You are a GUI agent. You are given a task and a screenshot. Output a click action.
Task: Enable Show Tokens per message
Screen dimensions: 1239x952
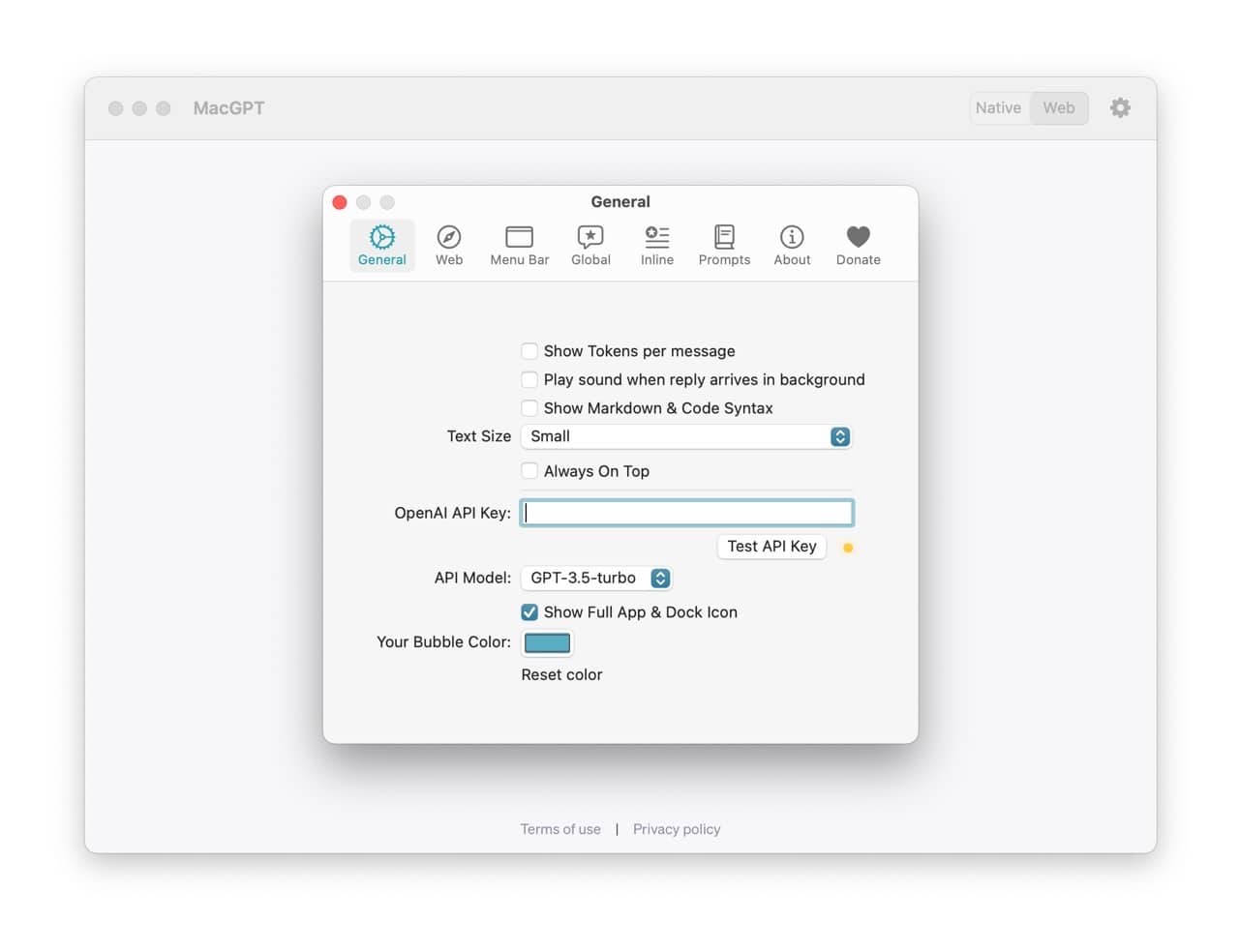tap(529, 351)
